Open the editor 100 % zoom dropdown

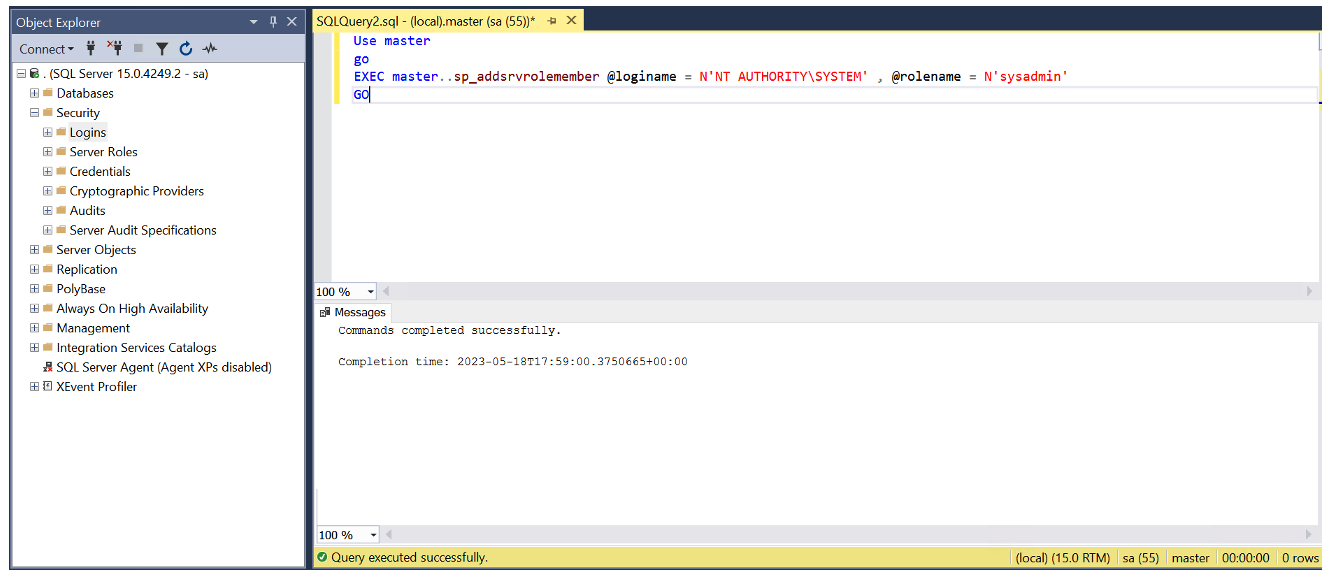click(371, 292)
